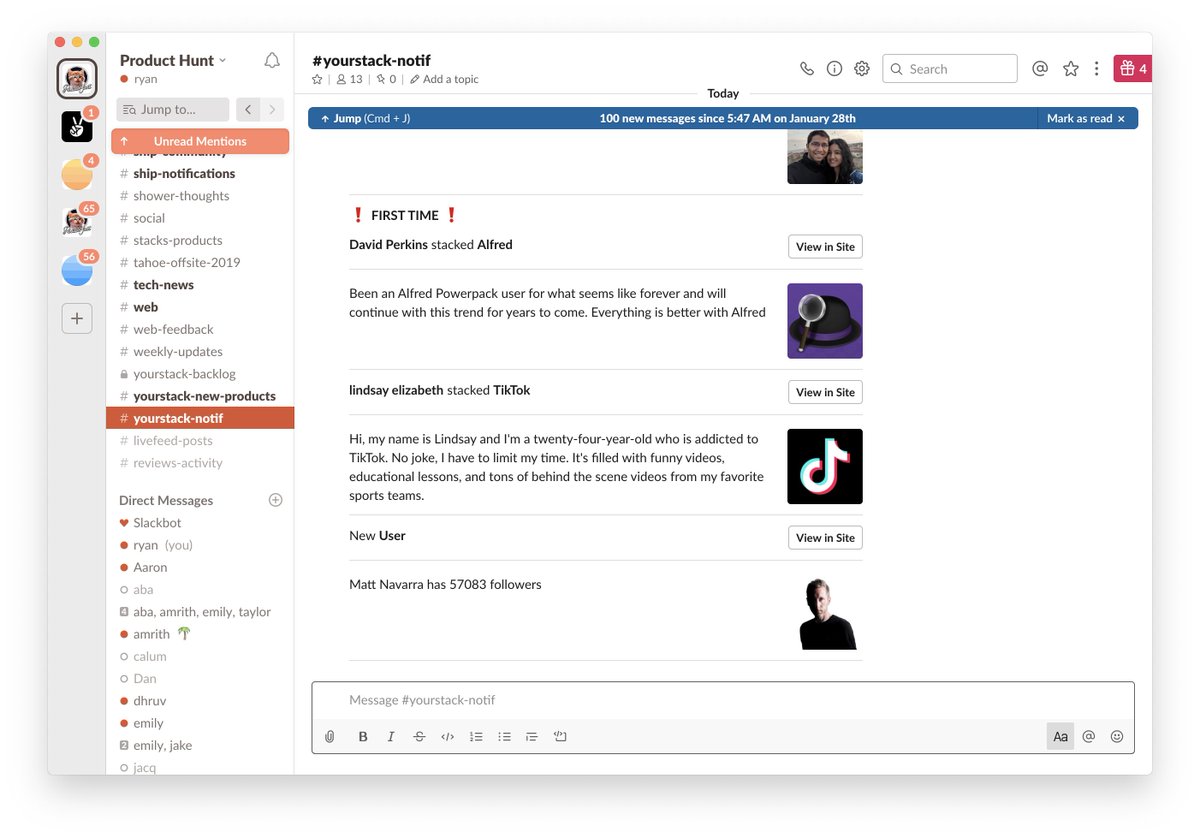Open channel settings gear

(x=862, y=69)
